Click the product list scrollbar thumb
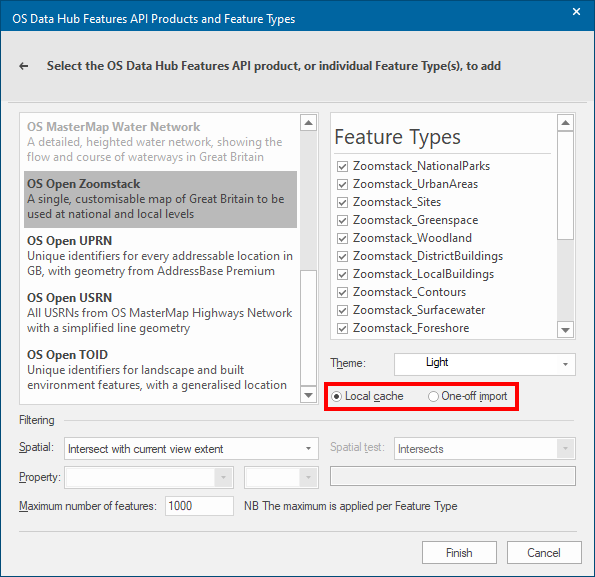This screenshot has width=595, height=577. [x=308, y=328]
